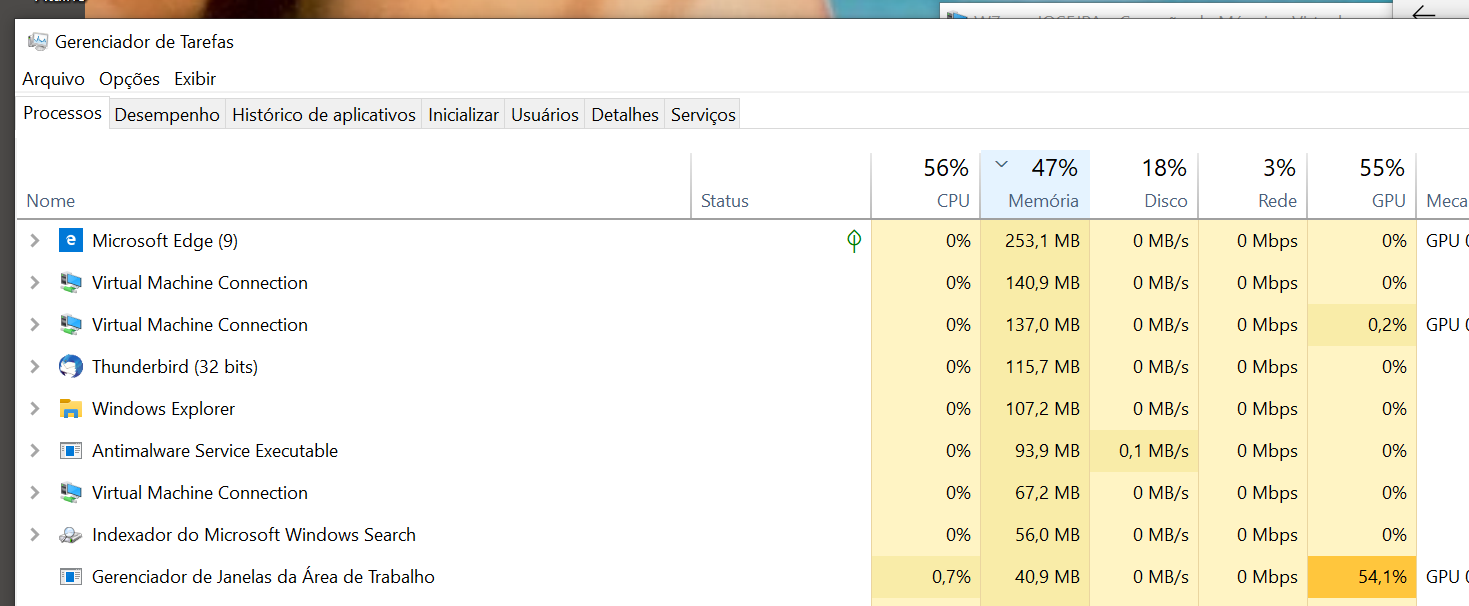Expand the Virtual Machine Connection using 67,2 MB

click(x=35, y=493)
